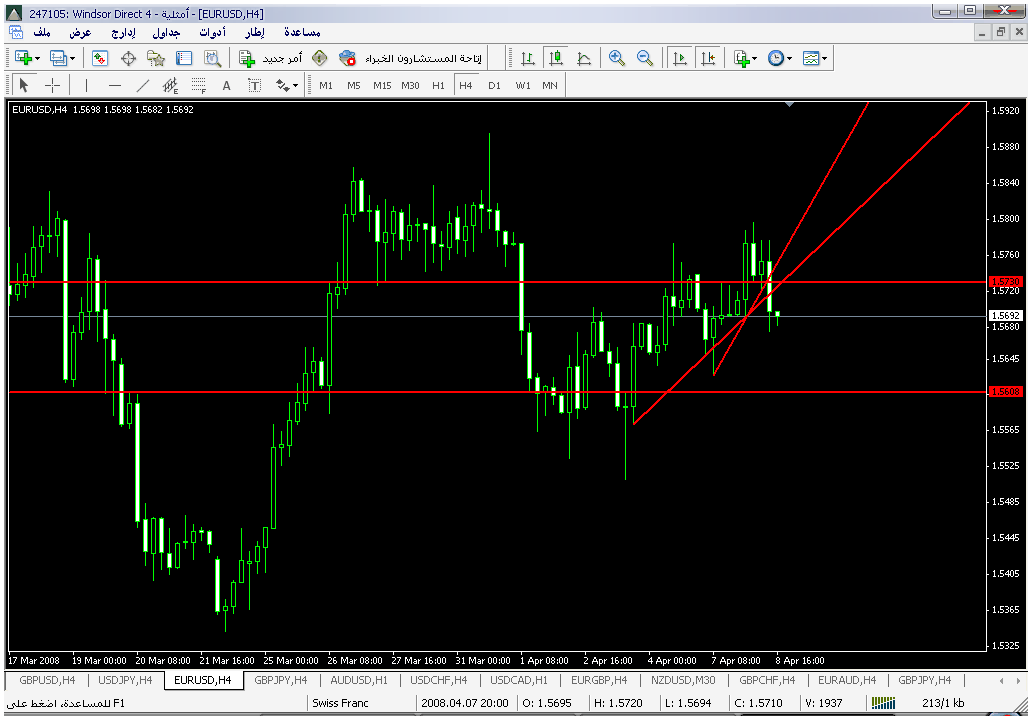Switch to the USDJPY,H4 chart tab
This screenshot has width=1032, height=716.
[x=125, y=680]
